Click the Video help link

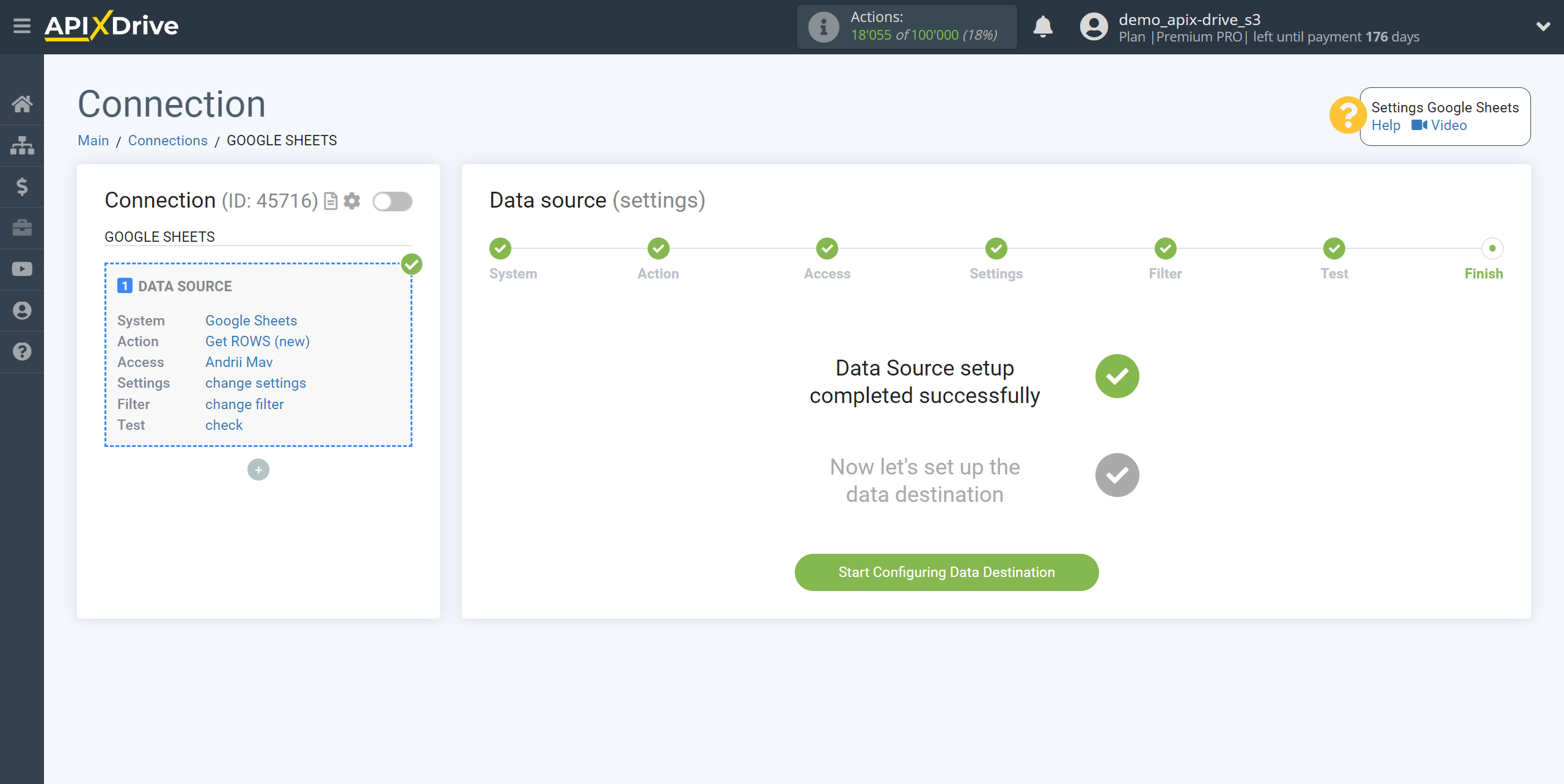coord(1450,125)
